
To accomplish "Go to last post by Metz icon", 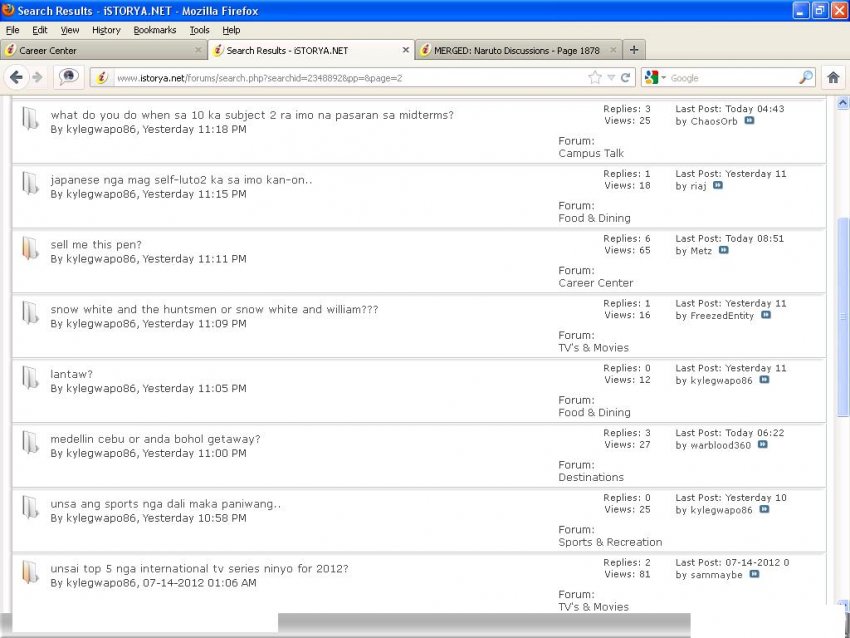I will point(724,251).
